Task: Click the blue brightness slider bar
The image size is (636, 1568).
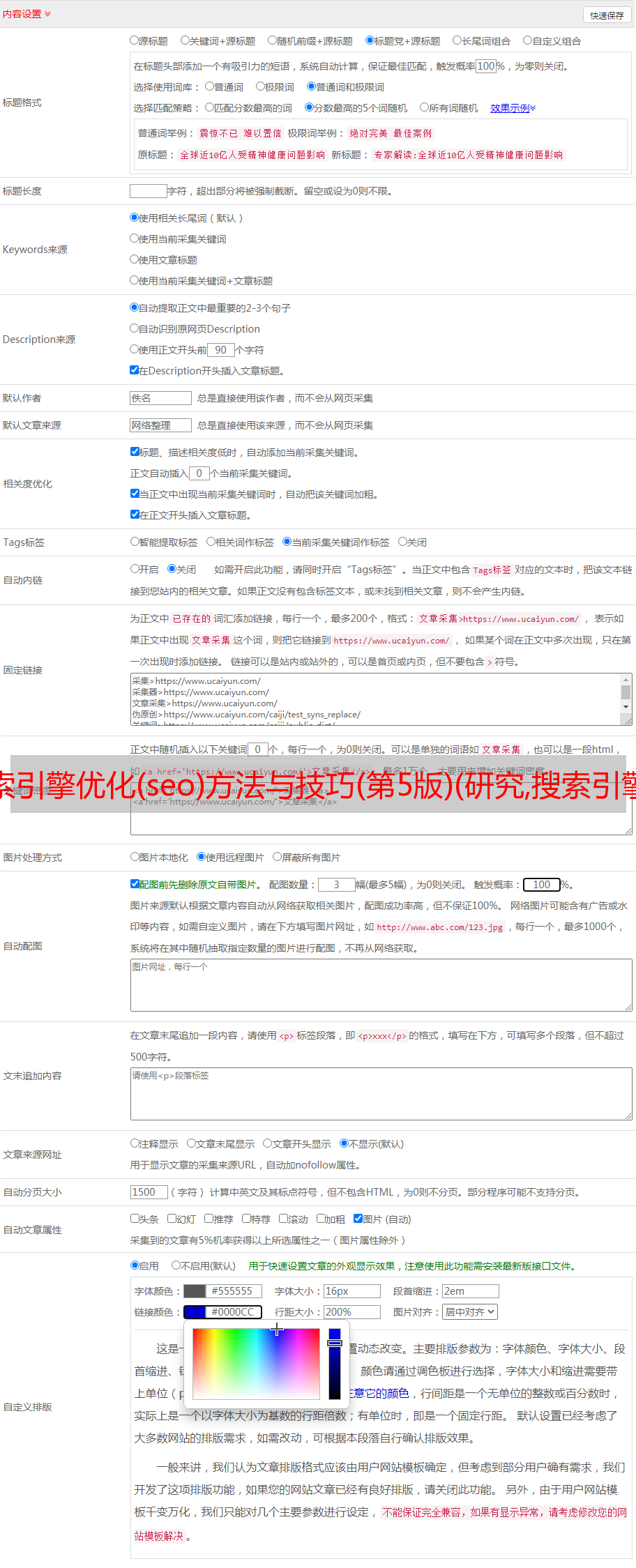Action: [335, 1364]
